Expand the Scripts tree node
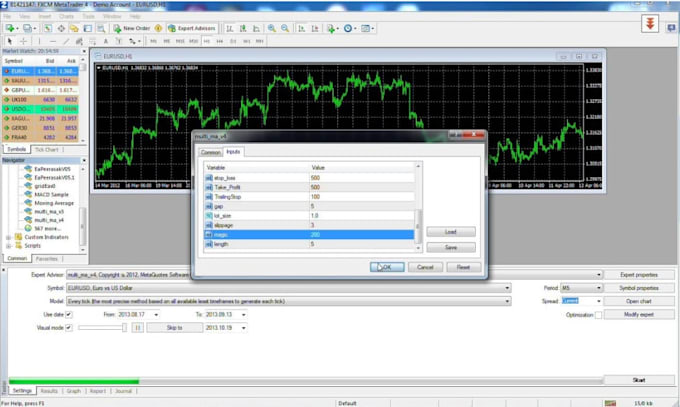The height and width of the screenshot is (407, 680). pyautogui.click(x=8, y=246)
